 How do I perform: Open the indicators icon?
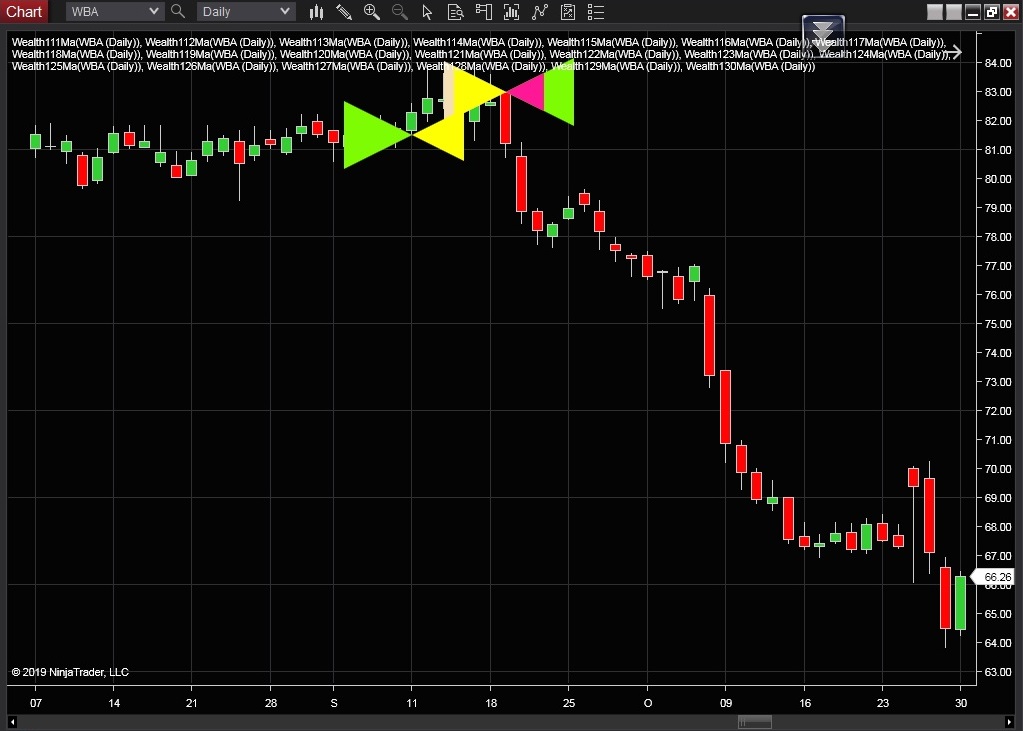click(512, 12)
